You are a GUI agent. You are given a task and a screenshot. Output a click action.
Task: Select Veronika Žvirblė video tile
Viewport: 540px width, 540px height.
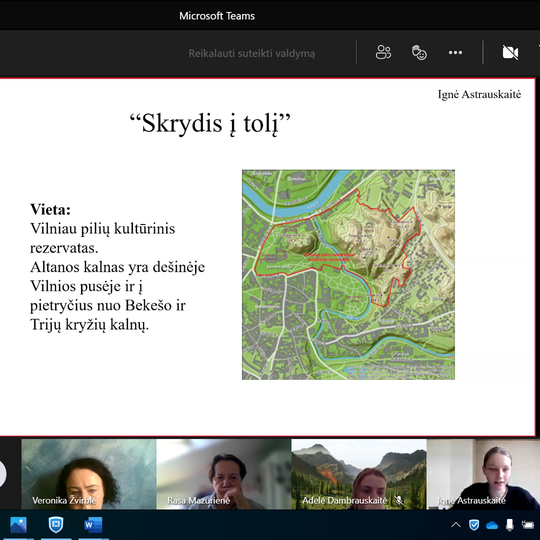[89, 474]
